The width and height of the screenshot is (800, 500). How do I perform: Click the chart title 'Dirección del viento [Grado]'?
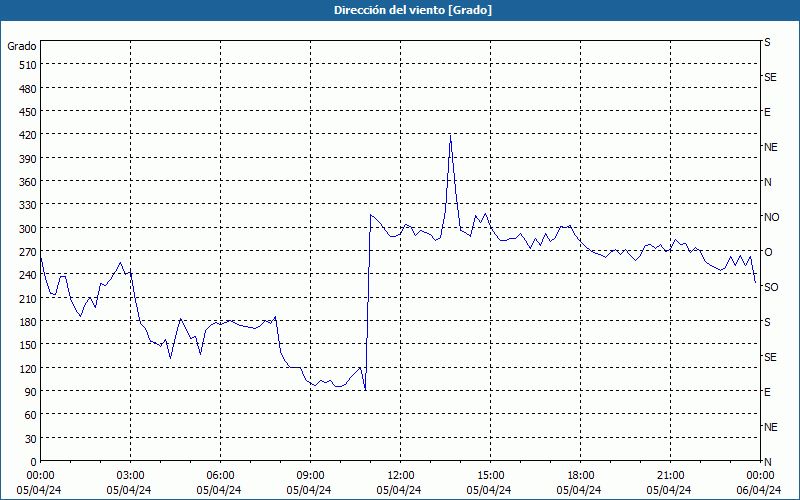(413, 10)
